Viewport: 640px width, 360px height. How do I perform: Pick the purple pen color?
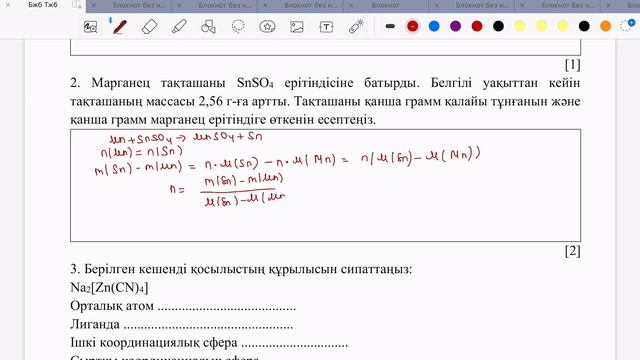point(456,26)
